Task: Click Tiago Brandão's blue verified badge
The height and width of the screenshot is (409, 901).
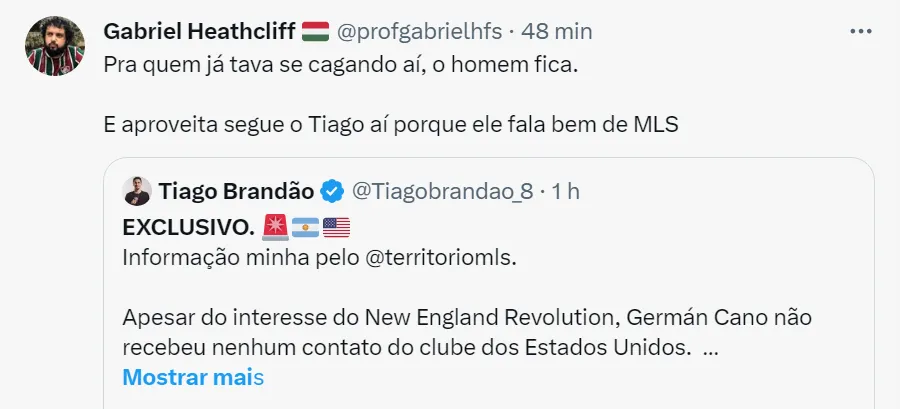Action: 333,191
